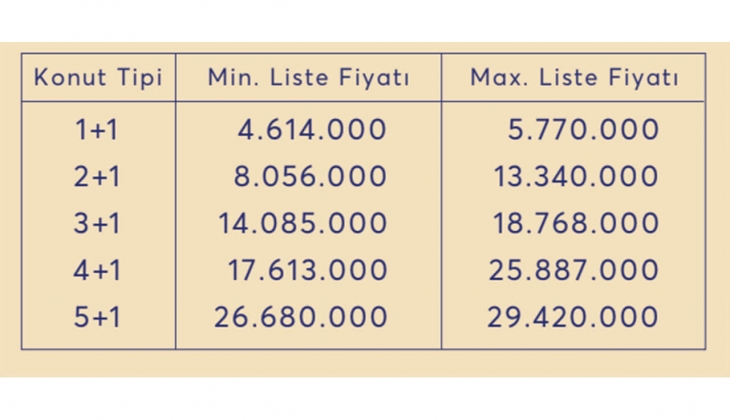Click the 2+1 housing type cell
This screenshot has width=730, height=420.
pyautogui.click(x=98, y=177)
